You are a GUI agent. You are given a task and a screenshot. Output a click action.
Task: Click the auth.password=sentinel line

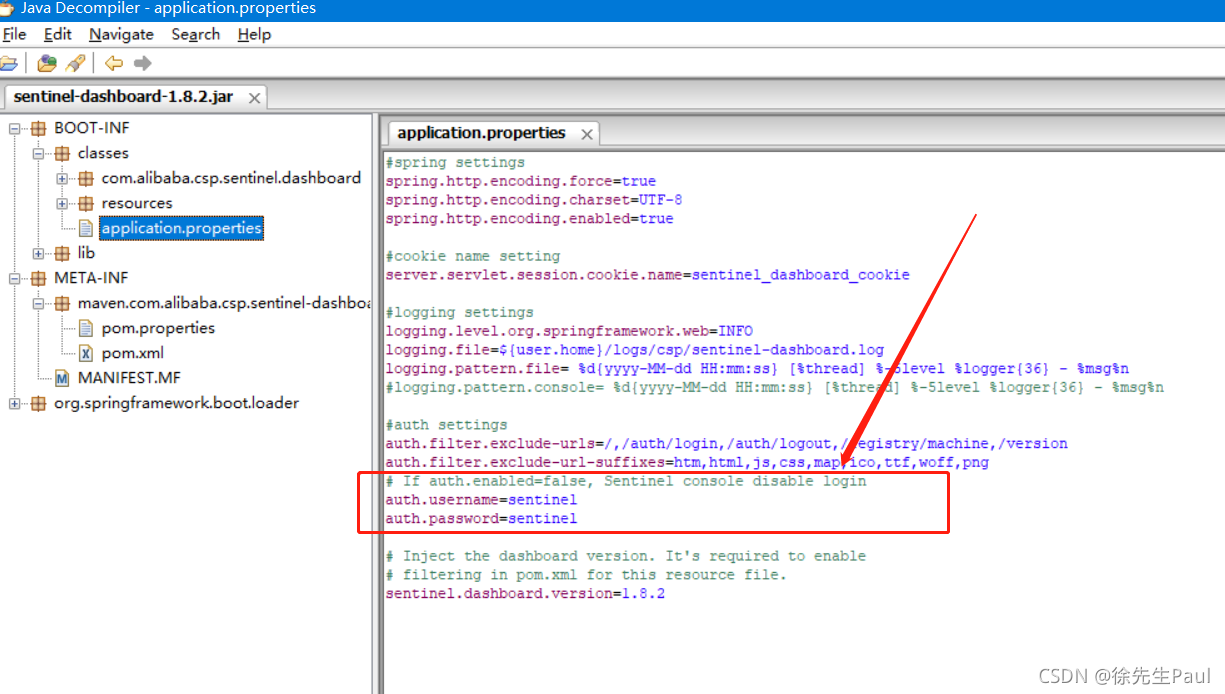click(x=481, y=518)
